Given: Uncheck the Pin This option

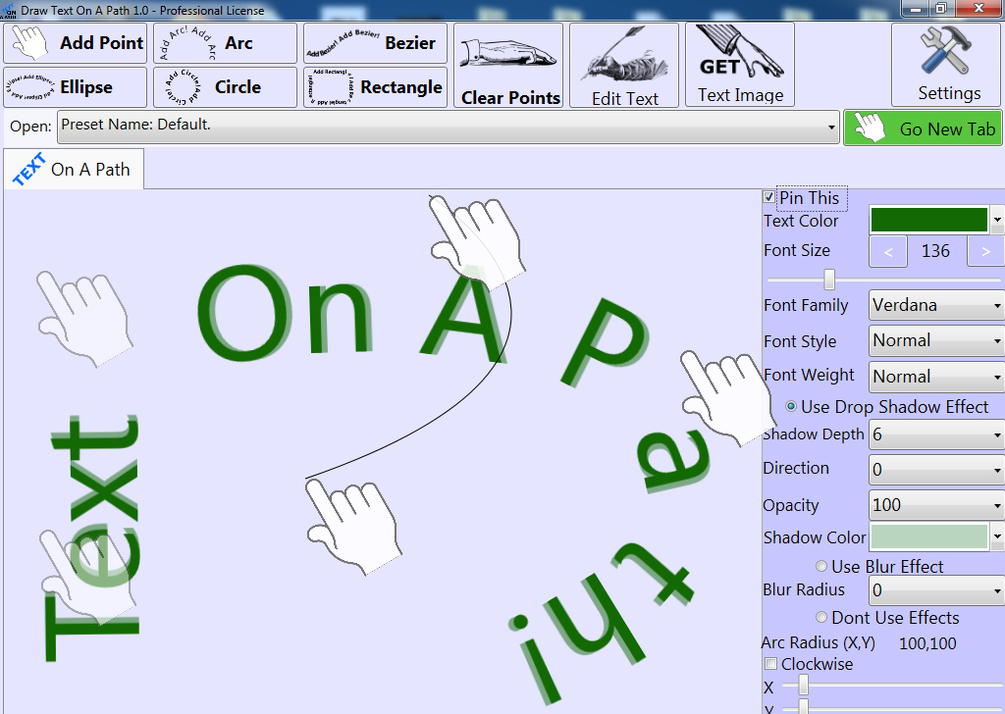Looking at the screenshot, I should pyautogui.click(x=770, y=197).
